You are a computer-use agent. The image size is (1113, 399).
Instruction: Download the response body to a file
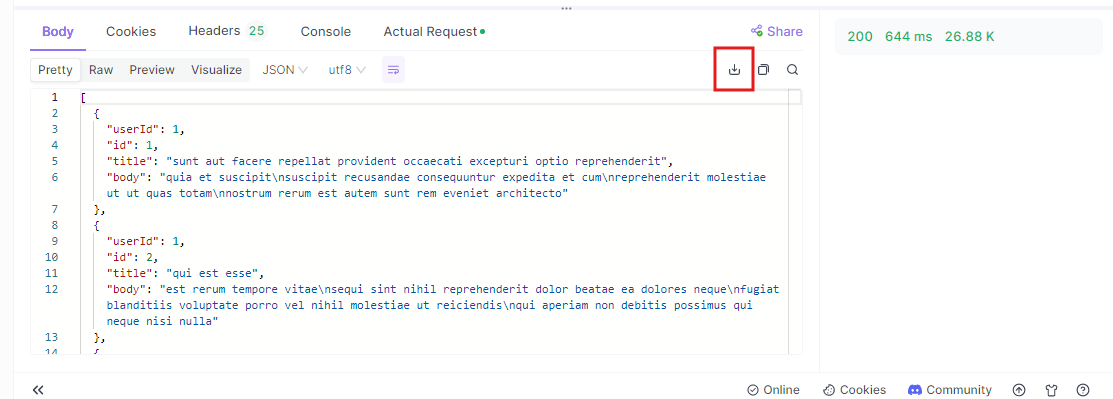tap(735, 70)
